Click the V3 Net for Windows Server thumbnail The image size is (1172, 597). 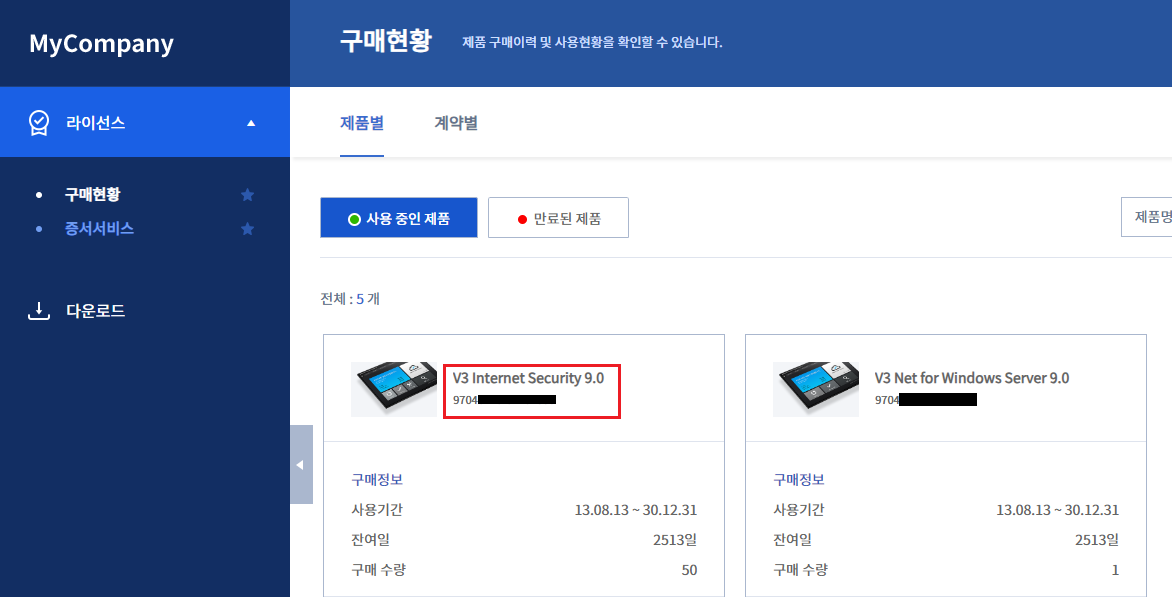point(816,389)
